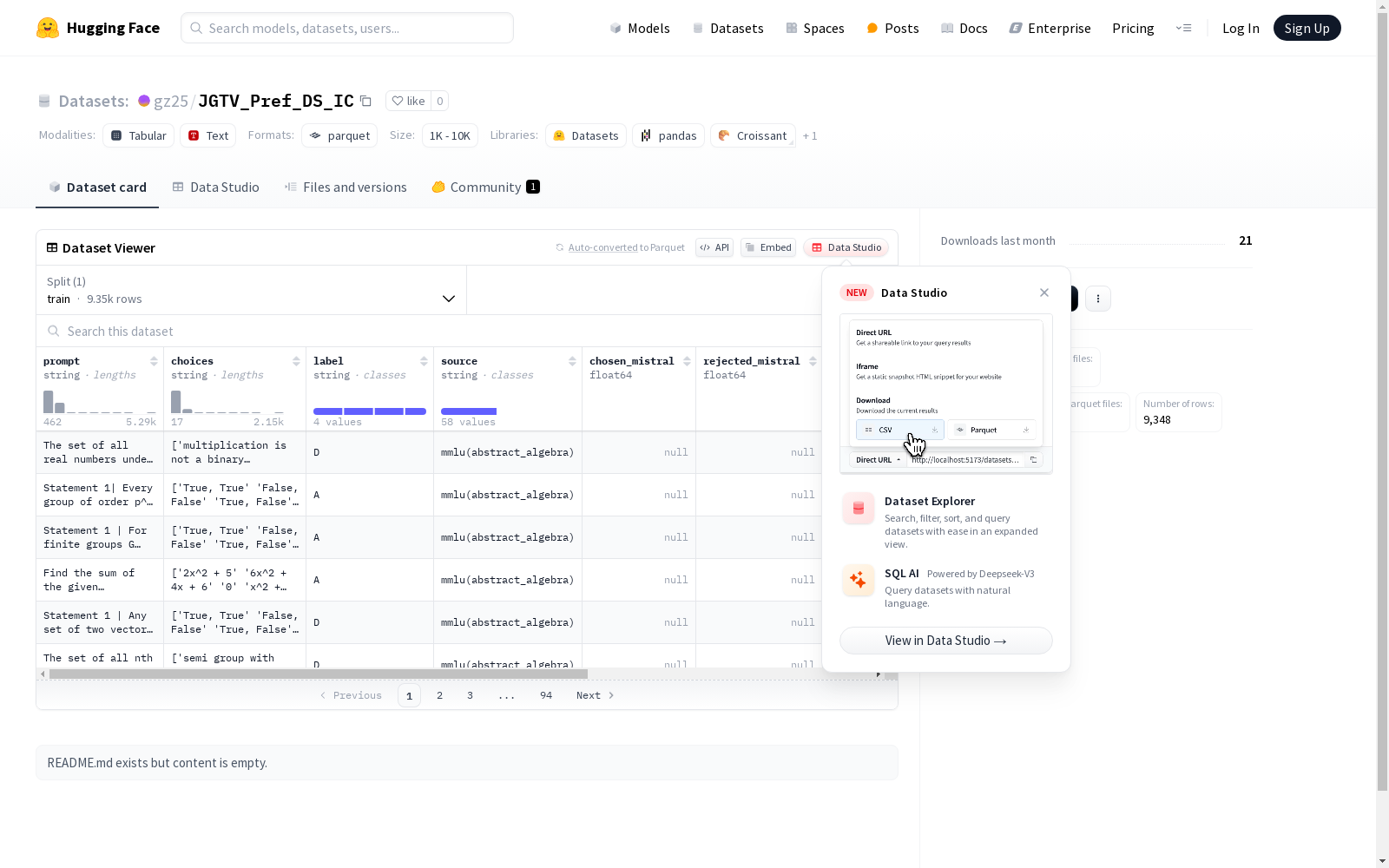Image resolution: width=1389 pixels, height=868 pixels.
Task: Sort the label column
Action: pos(424,361)
